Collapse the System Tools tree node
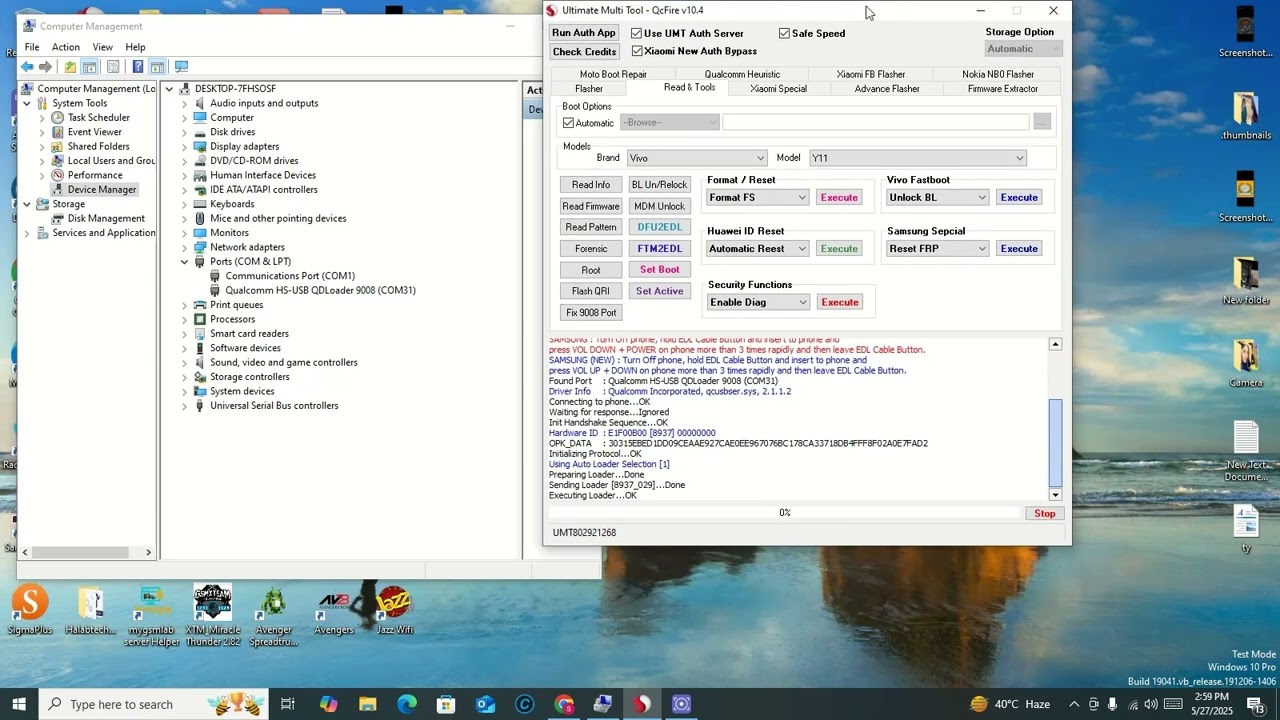The width and height of the screenshot is (1280, 720). [x=26, y=103]
